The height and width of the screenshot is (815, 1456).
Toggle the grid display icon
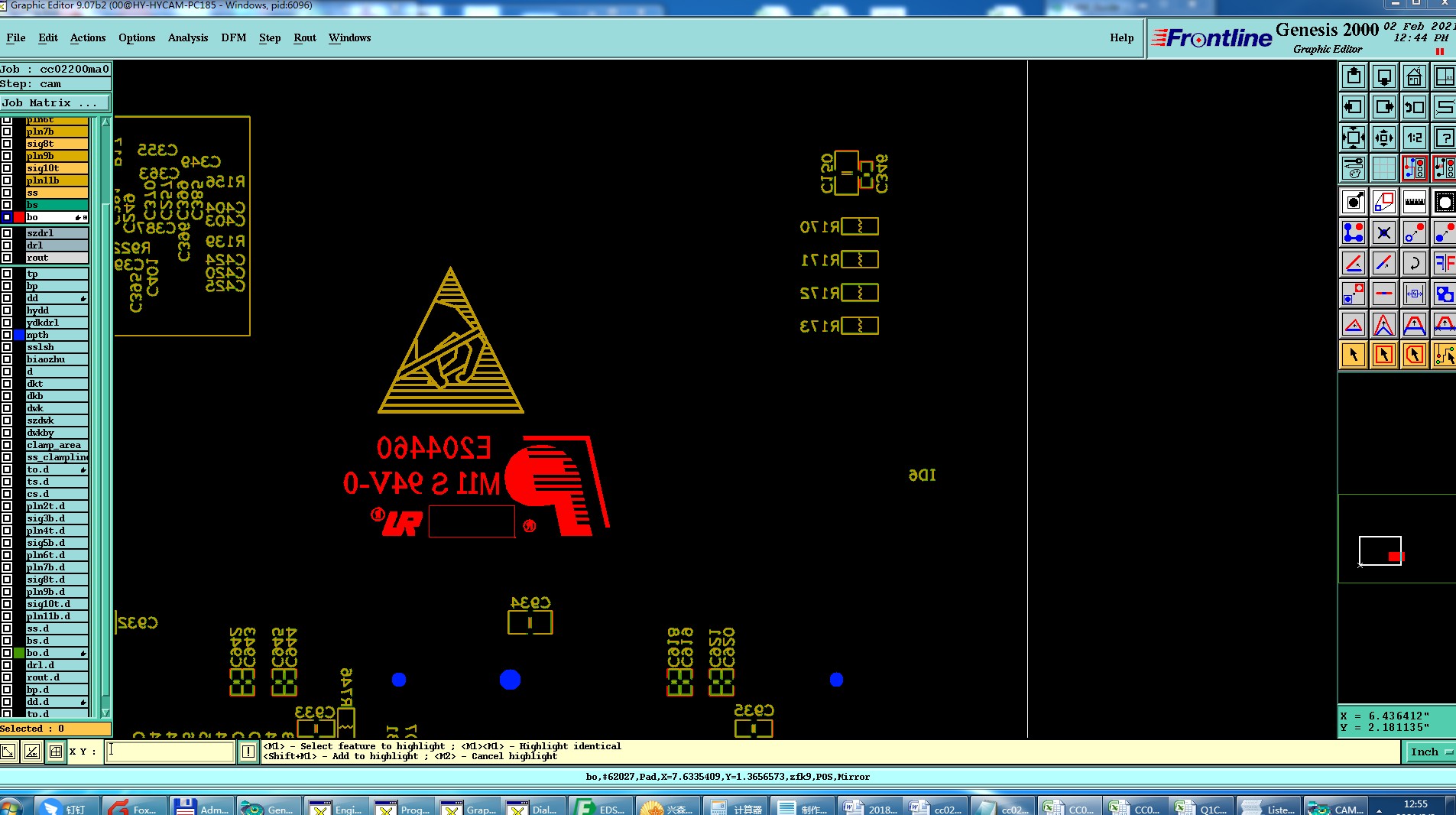coord(1384,168)
